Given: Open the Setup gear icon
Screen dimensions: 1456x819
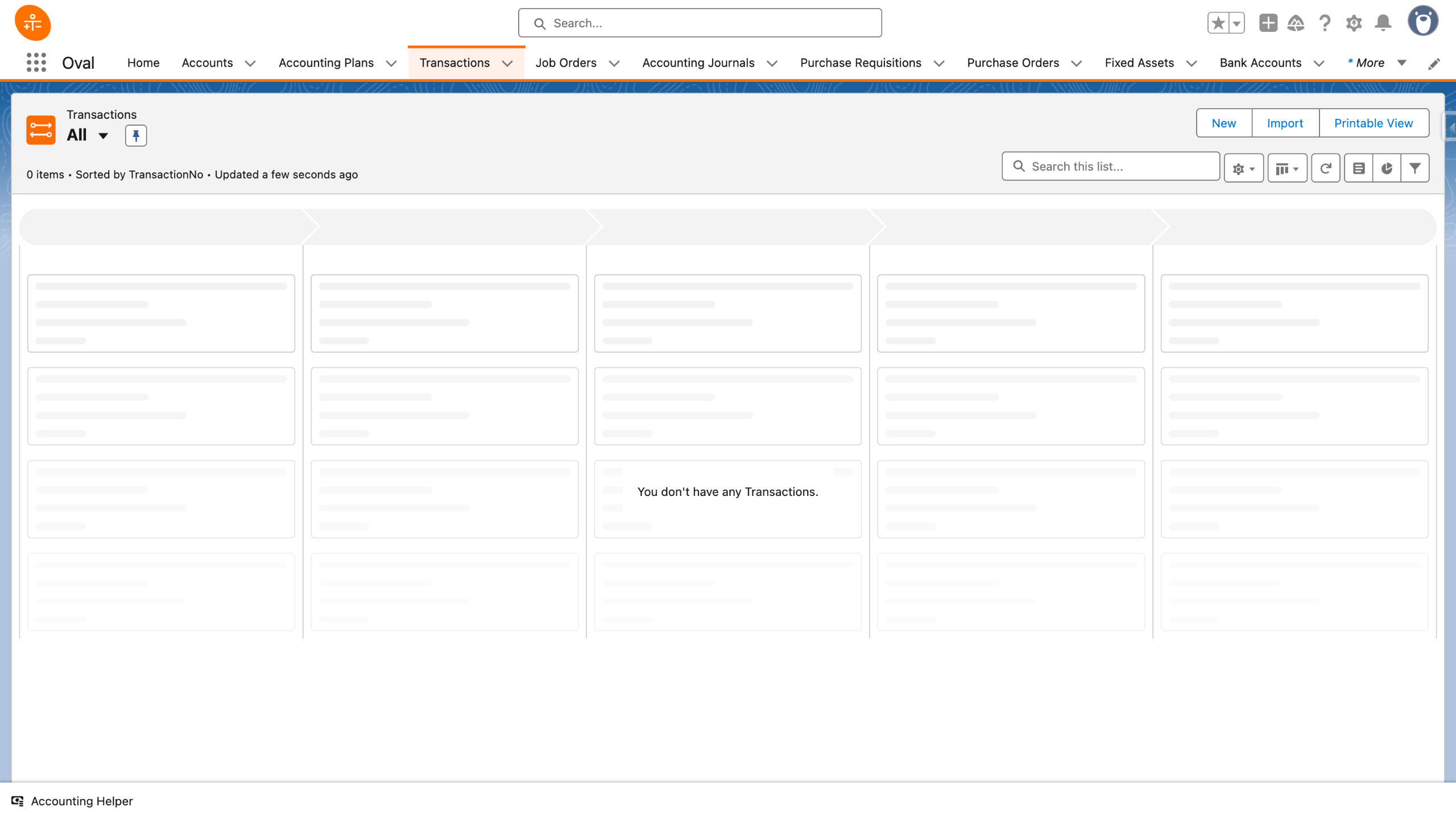Looking at the screenshot, I should [x=1354, y=23].
